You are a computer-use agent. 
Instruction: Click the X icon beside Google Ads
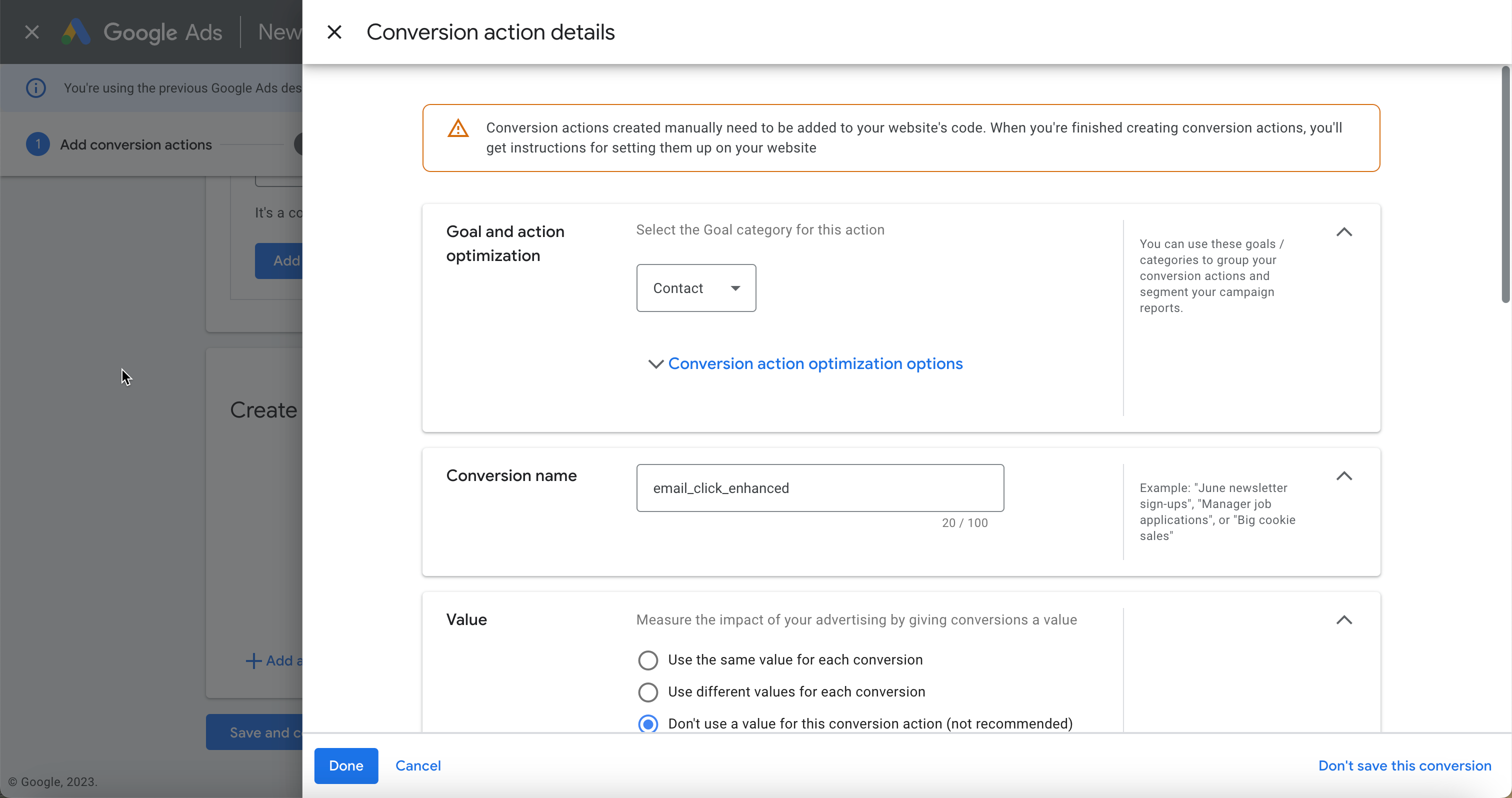[32, 32]
